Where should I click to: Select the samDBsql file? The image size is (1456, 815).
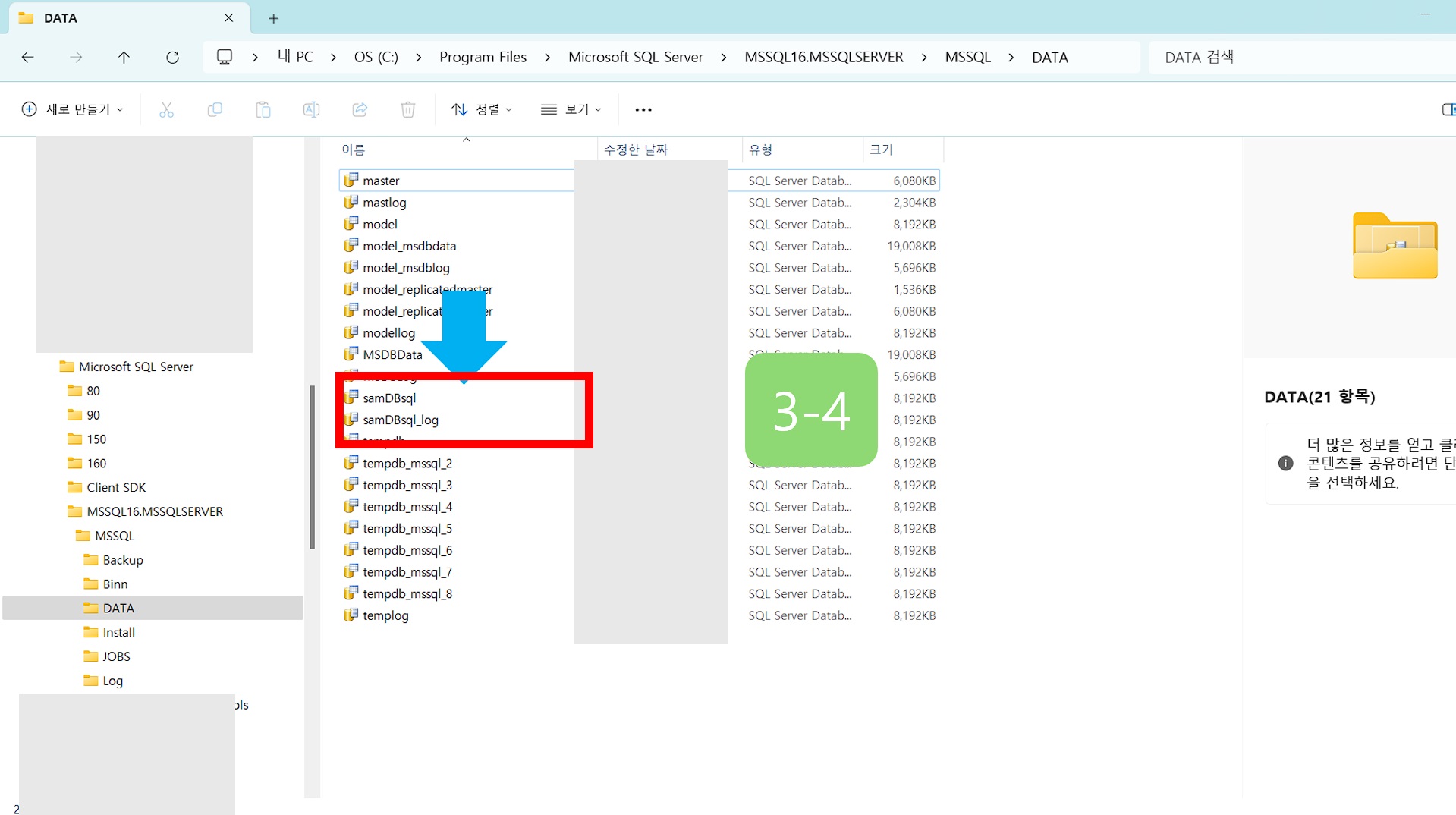pos(389,398)
